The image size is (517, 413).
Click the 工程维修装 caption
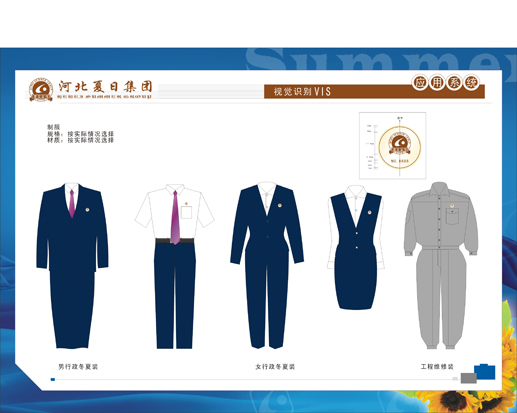(x=437, y=367)
